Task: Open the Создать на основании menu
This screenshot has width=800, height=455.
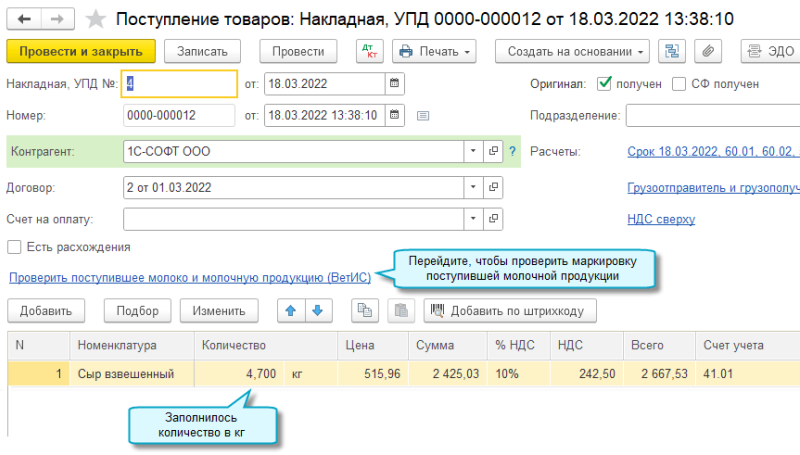Action: (572, 52)
